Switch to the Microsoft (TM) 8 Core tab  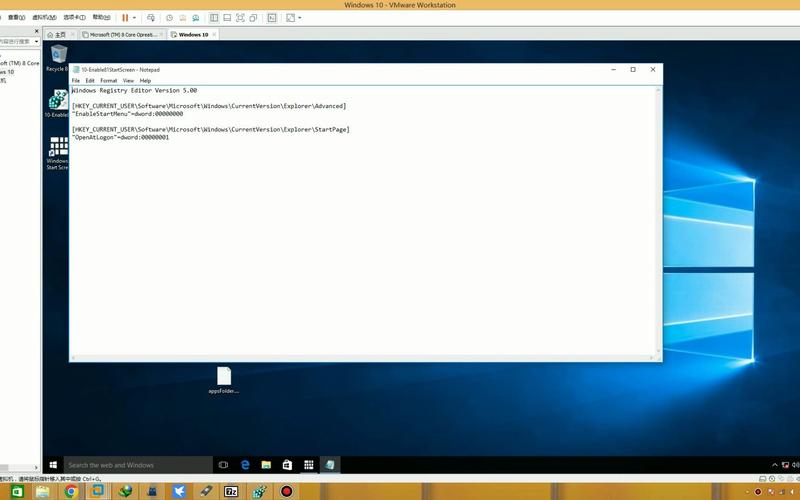coord(123,34)
